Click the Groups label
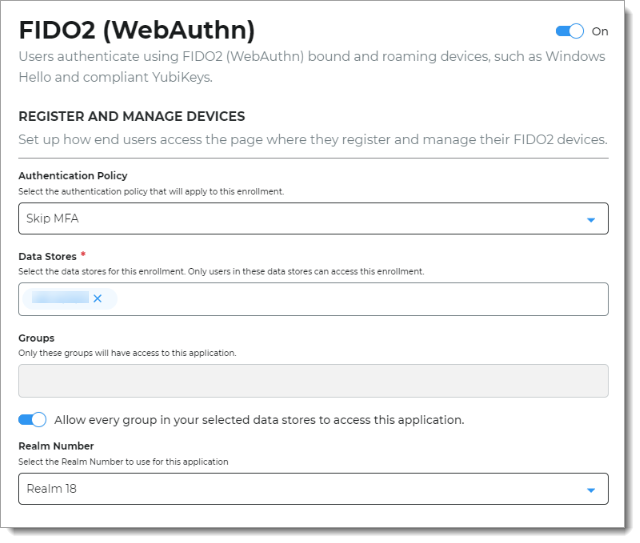The image size is (640, 543). 36,338
